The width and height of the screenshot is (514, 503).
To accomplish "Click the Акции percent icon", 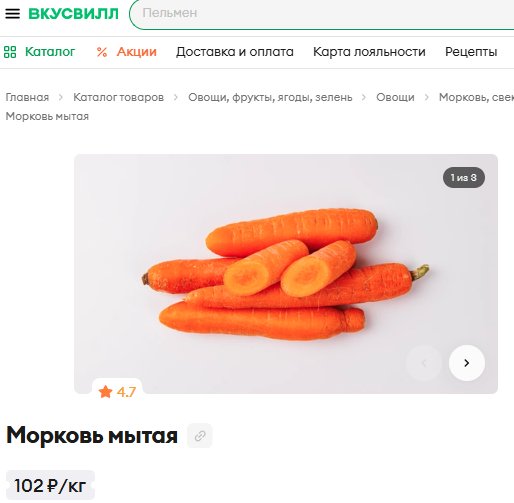I will pos(102,52).
